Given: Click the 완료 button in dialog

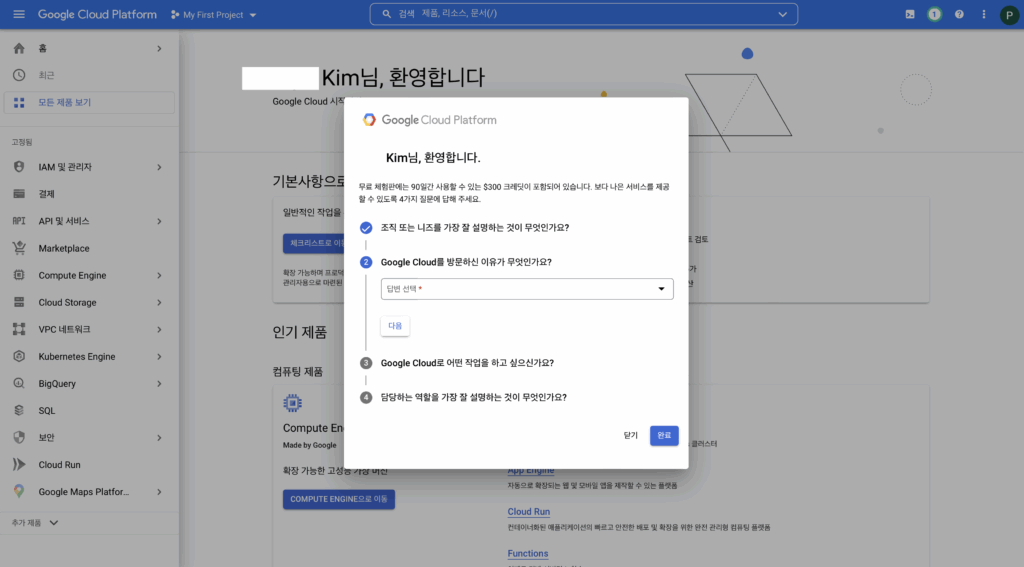Looking at the screenshot, I should (x=664, y=436).
